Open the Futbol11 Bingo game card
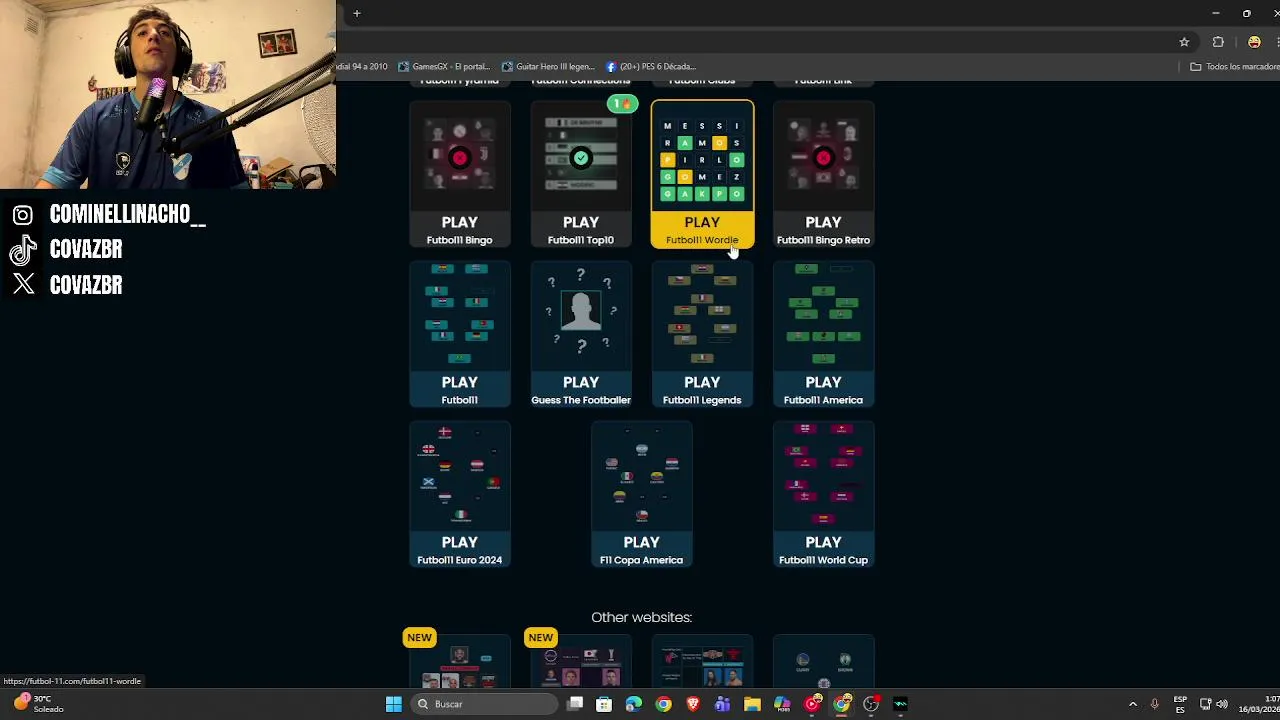The width and height of the screenshot is (1280, 720). [x=459, y=174]
